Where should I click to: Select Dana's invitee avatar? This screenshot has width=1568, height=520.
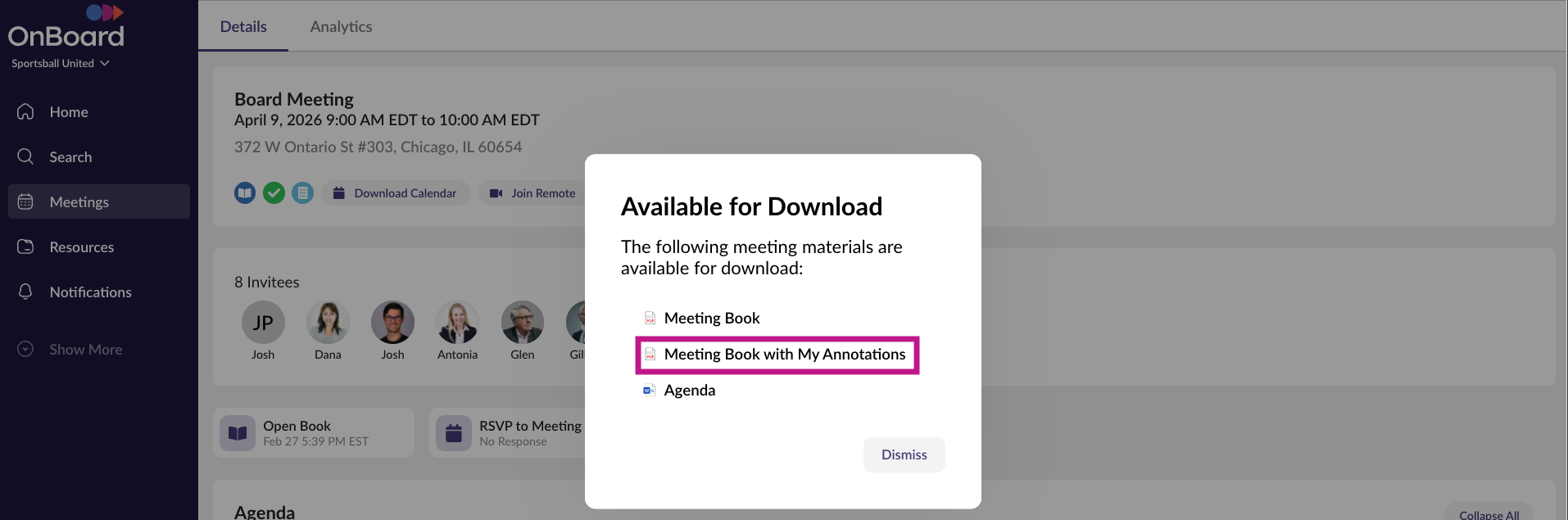(x=328, y=323)
